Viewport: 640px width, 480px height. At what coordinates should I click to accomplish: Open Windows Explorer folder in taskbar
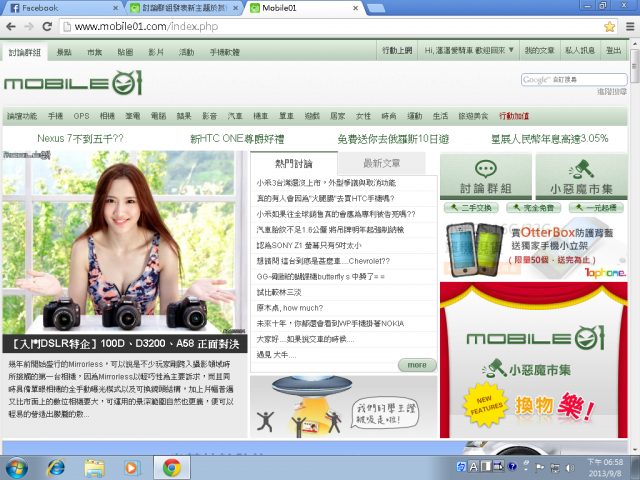[94, 468]
